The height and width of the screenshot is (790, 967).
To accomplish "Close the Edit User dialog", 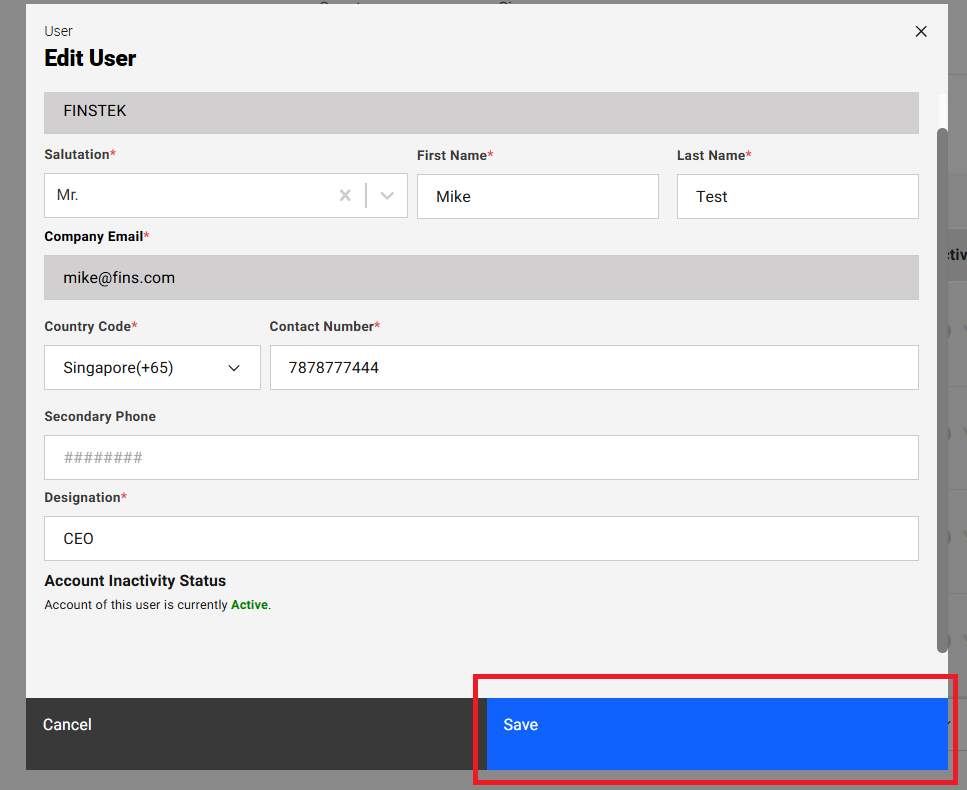I will pos(921,32).
